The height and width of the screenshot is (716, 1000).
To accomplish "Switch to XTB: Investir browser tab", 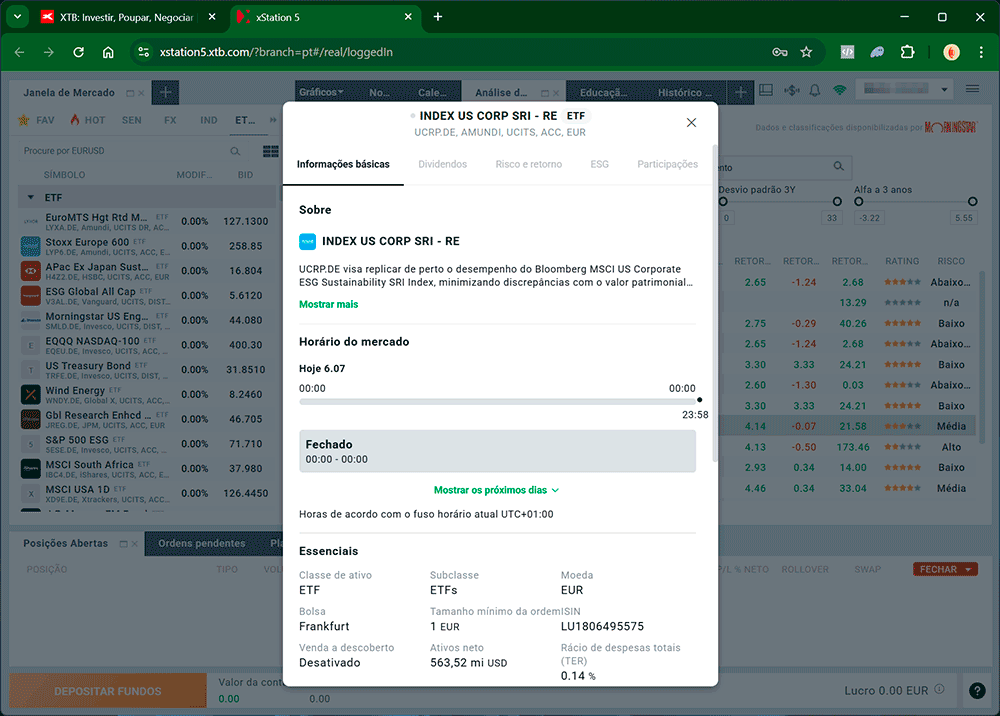I will 127,17.
